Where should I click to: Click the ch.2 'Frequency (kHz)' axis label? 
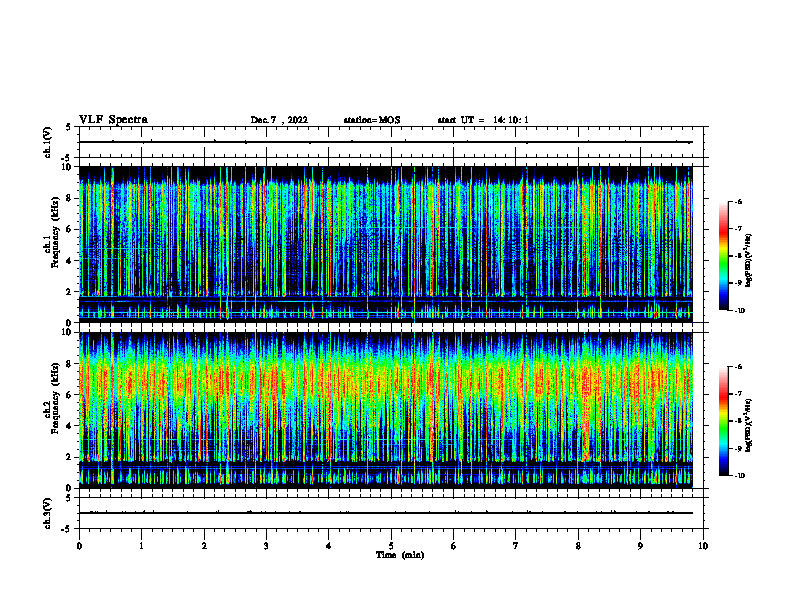point(55,397)
